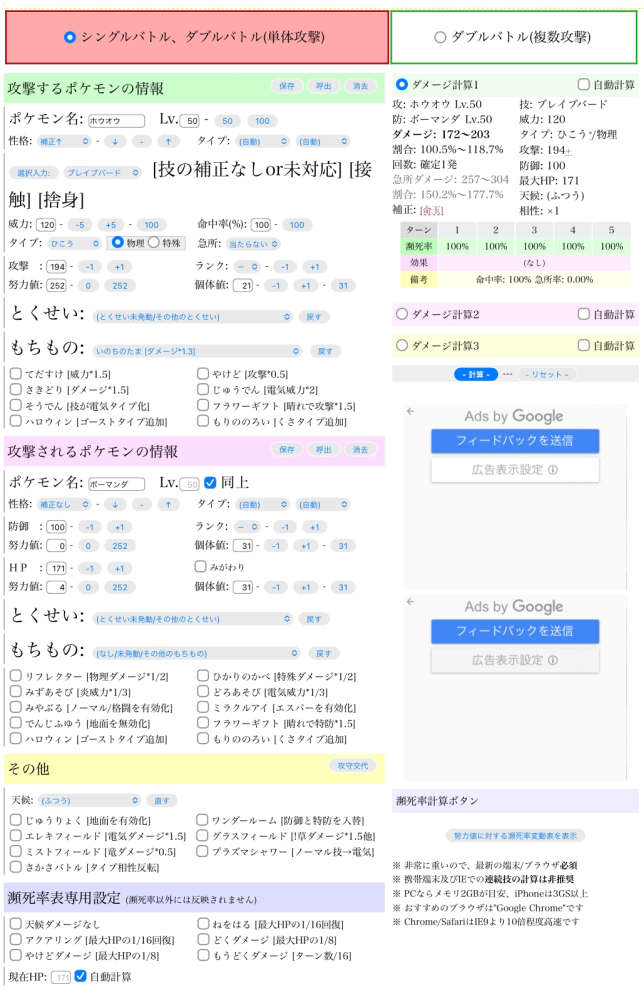Enable 自動計算 for ダメージ計算1

coord(583,84)
